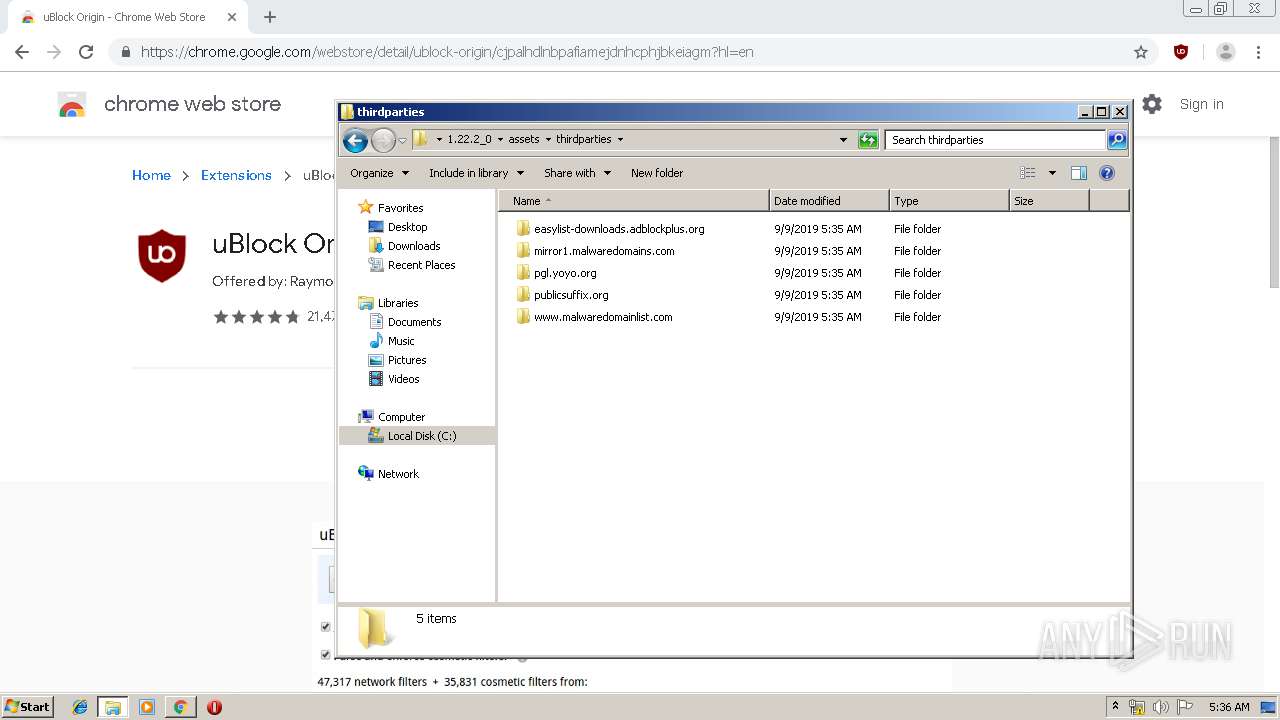This screenshot has width=1280, height=720.
Task: Close the uBlock Origin tab
Action: pos(232,17)
